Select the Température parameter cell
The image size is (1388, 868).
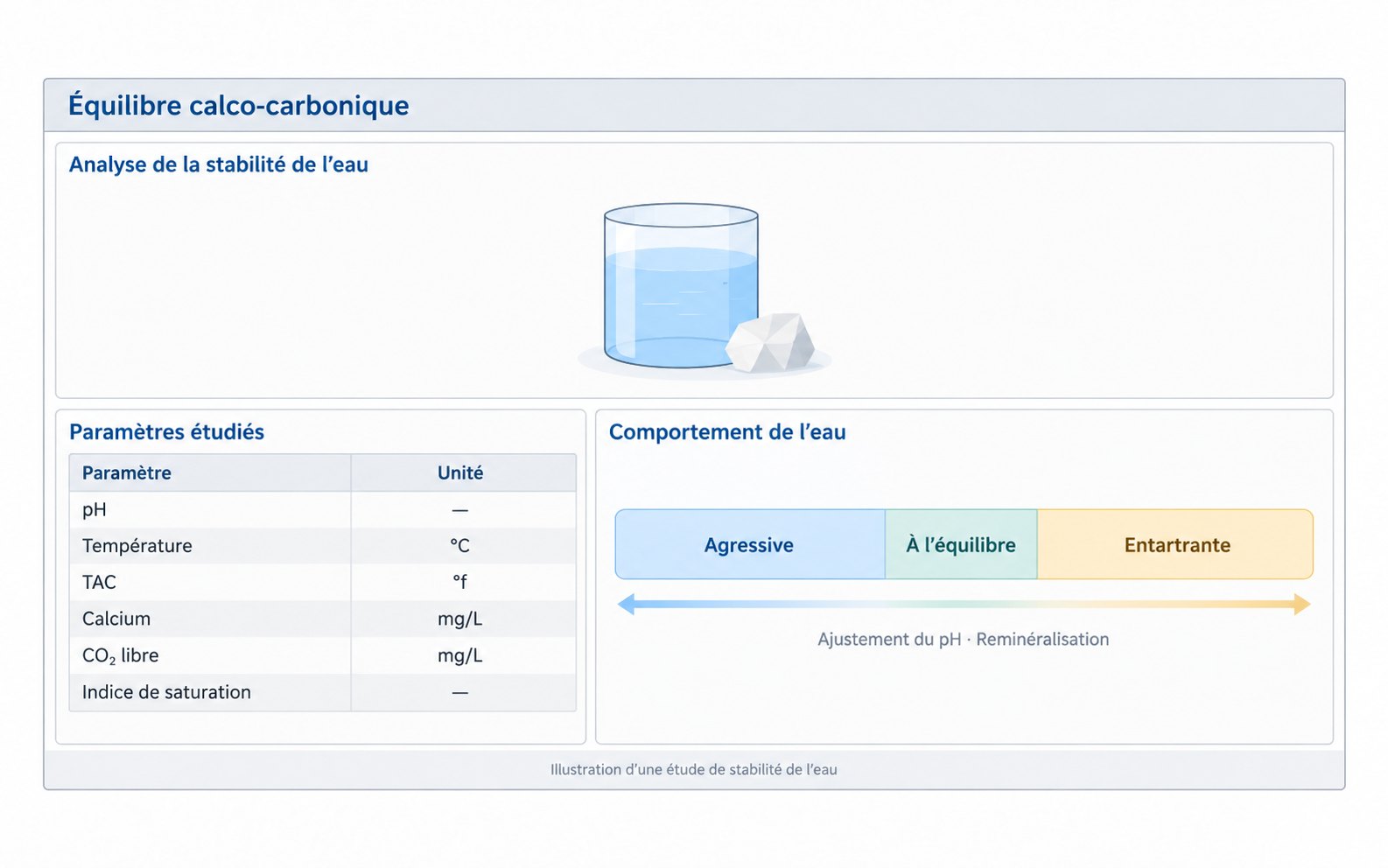tap(210, 546)
